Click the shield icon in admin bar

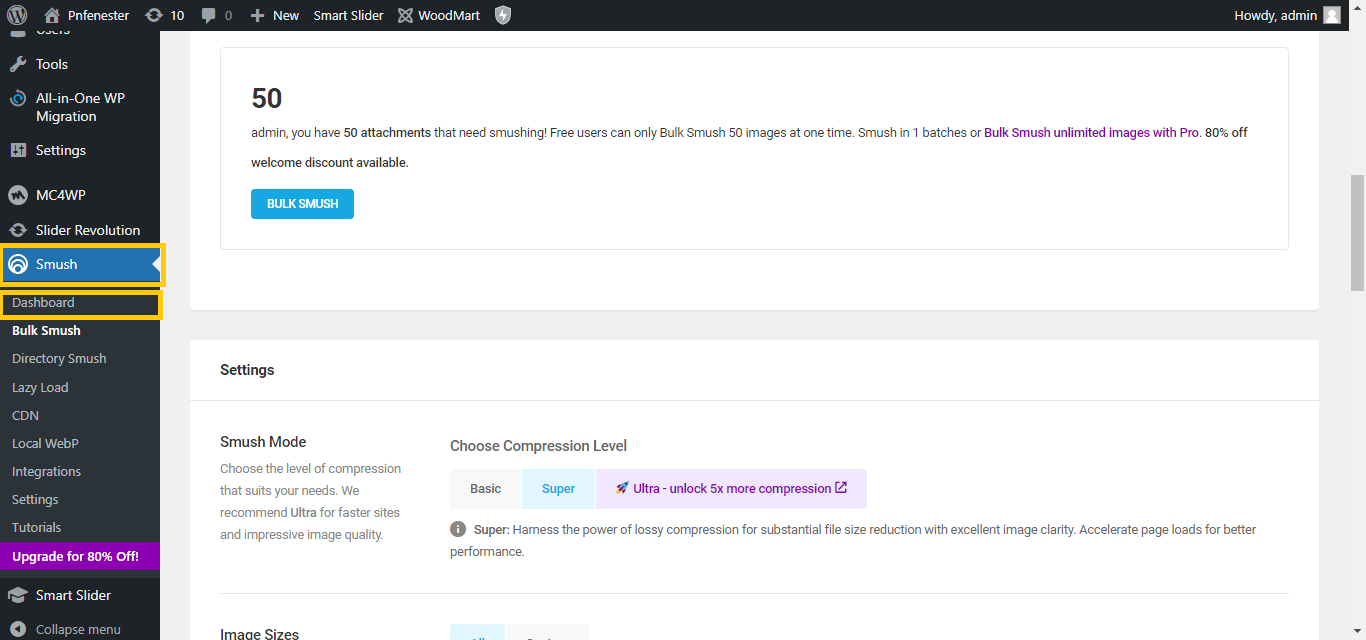(x=503, y=15)
